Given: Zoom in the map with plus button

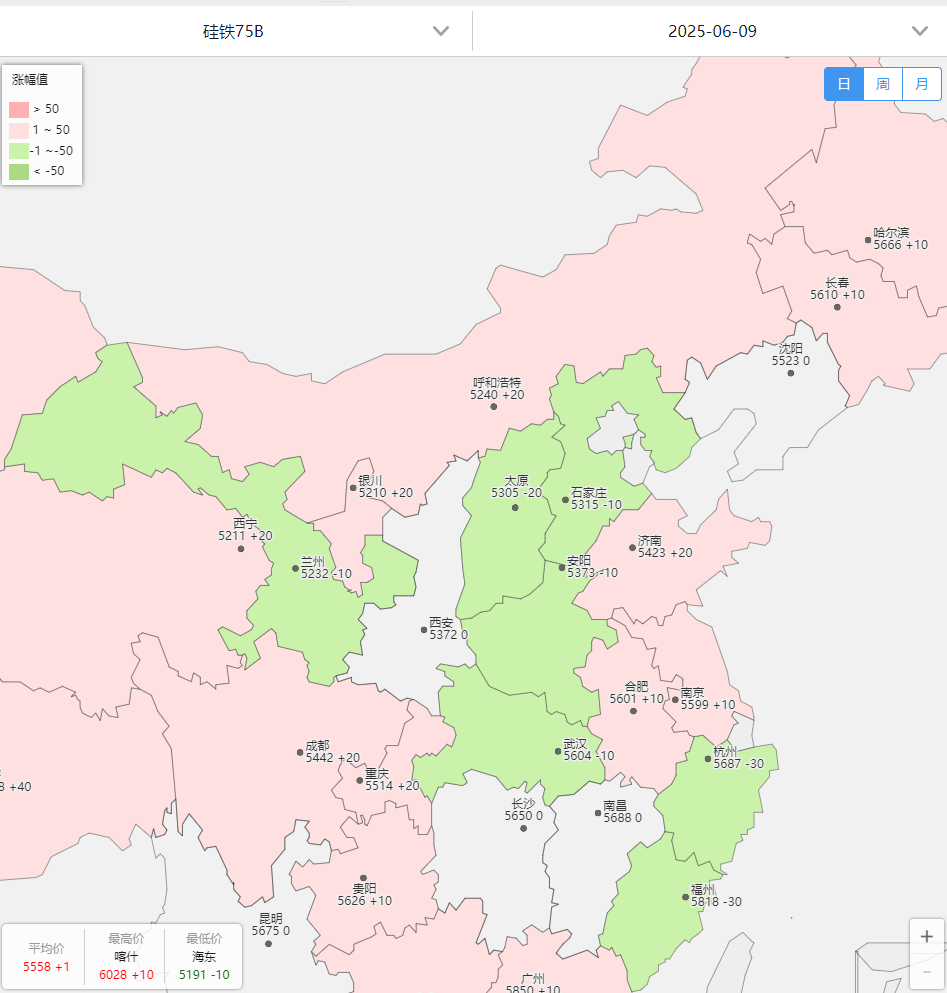Looking at the screenshot, I should coord(927,936).
